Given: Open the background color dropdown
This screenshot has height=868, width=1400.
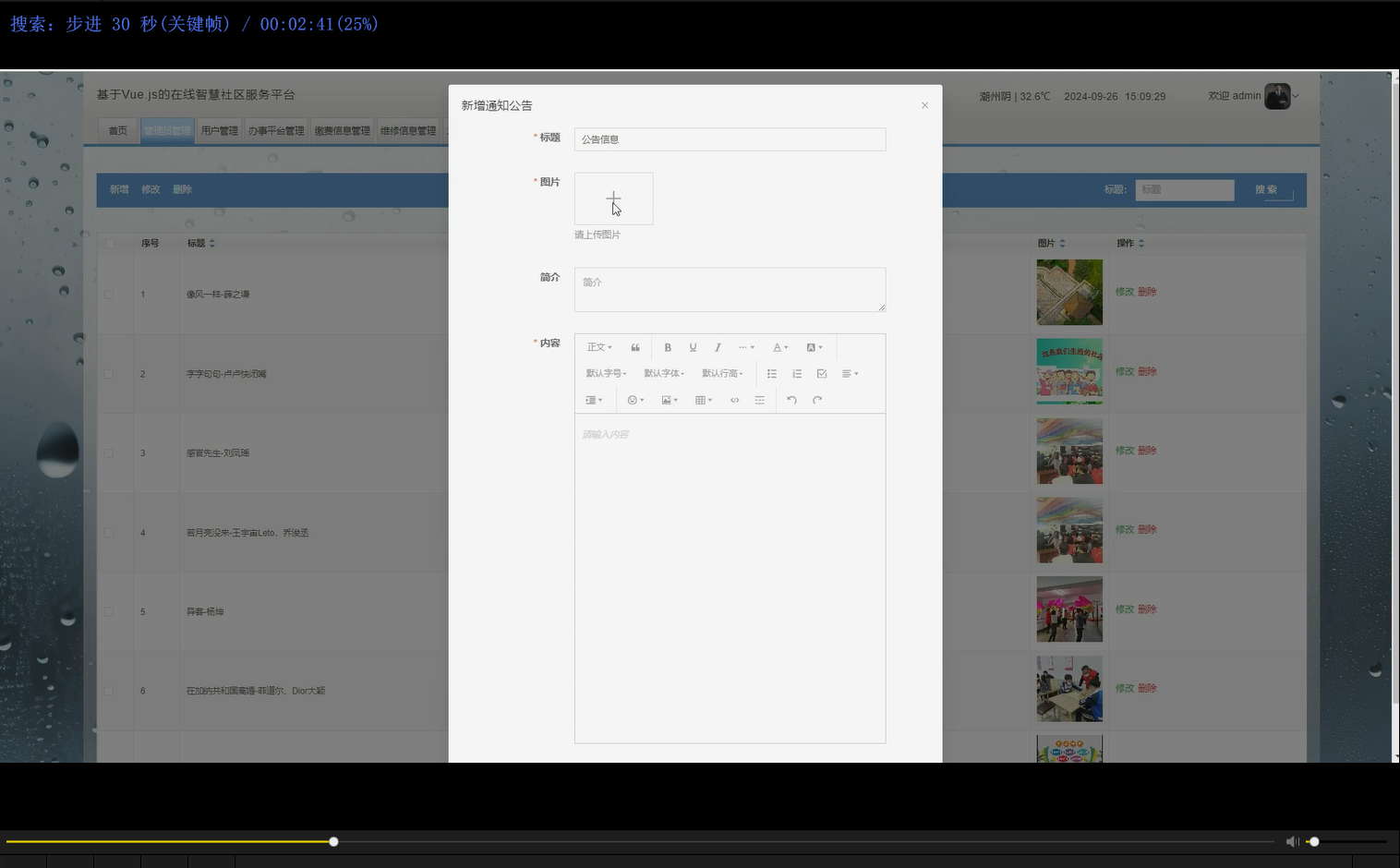Looking at the screenshot, I should pos(814,347).
